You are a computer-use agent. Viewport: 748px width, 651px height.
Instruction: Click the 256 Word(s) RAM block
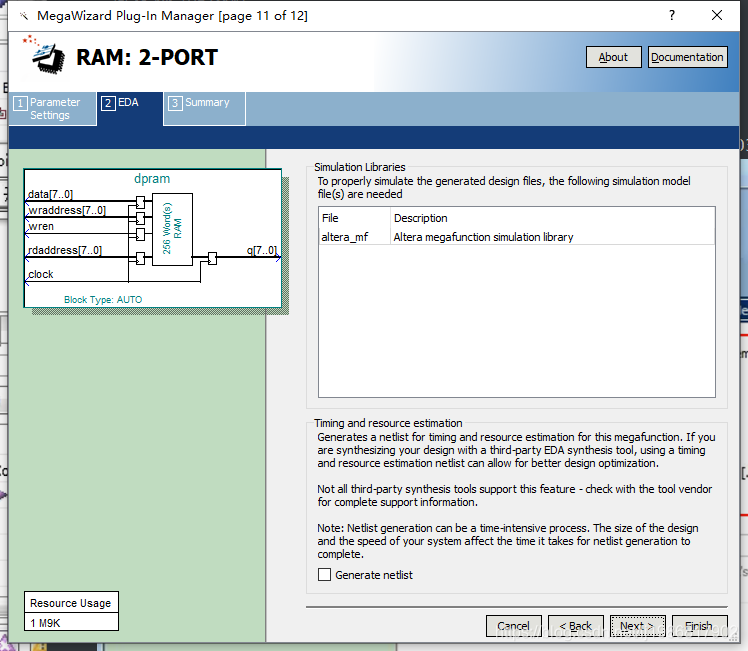172,229
